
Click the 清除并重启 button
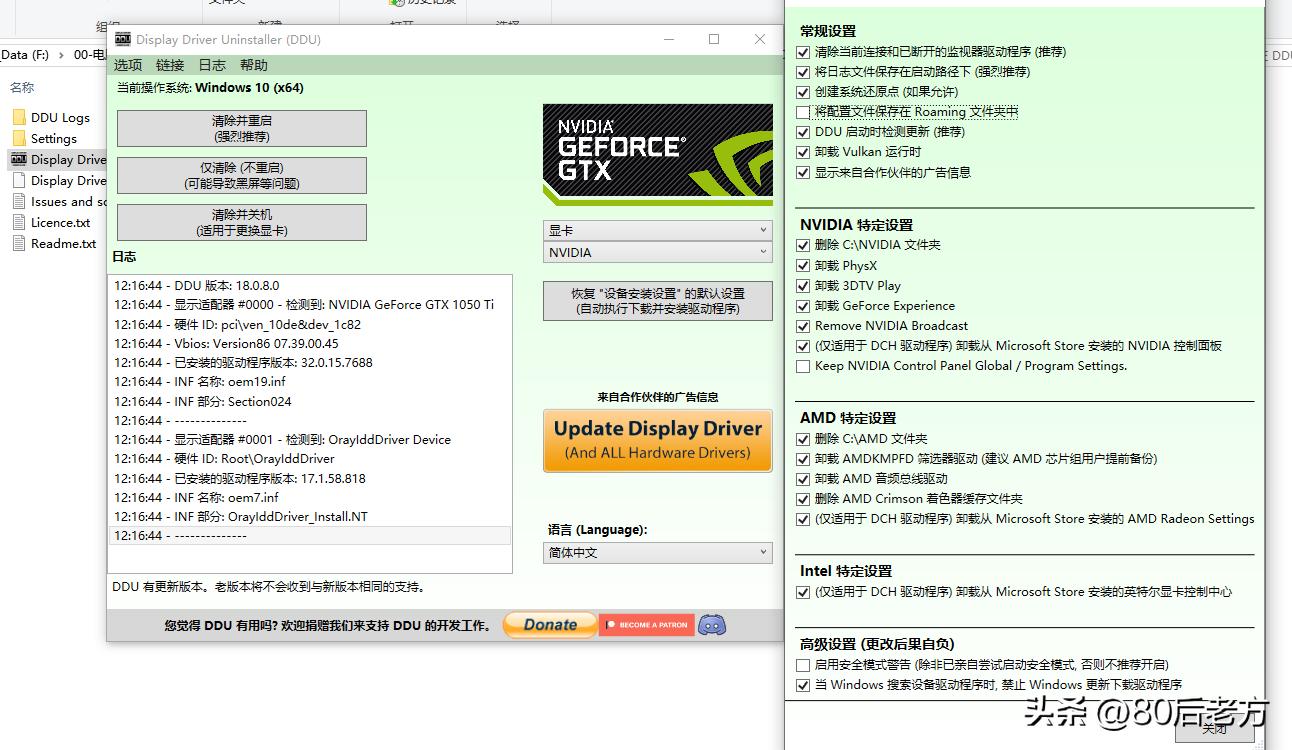(x=241, y=128)
